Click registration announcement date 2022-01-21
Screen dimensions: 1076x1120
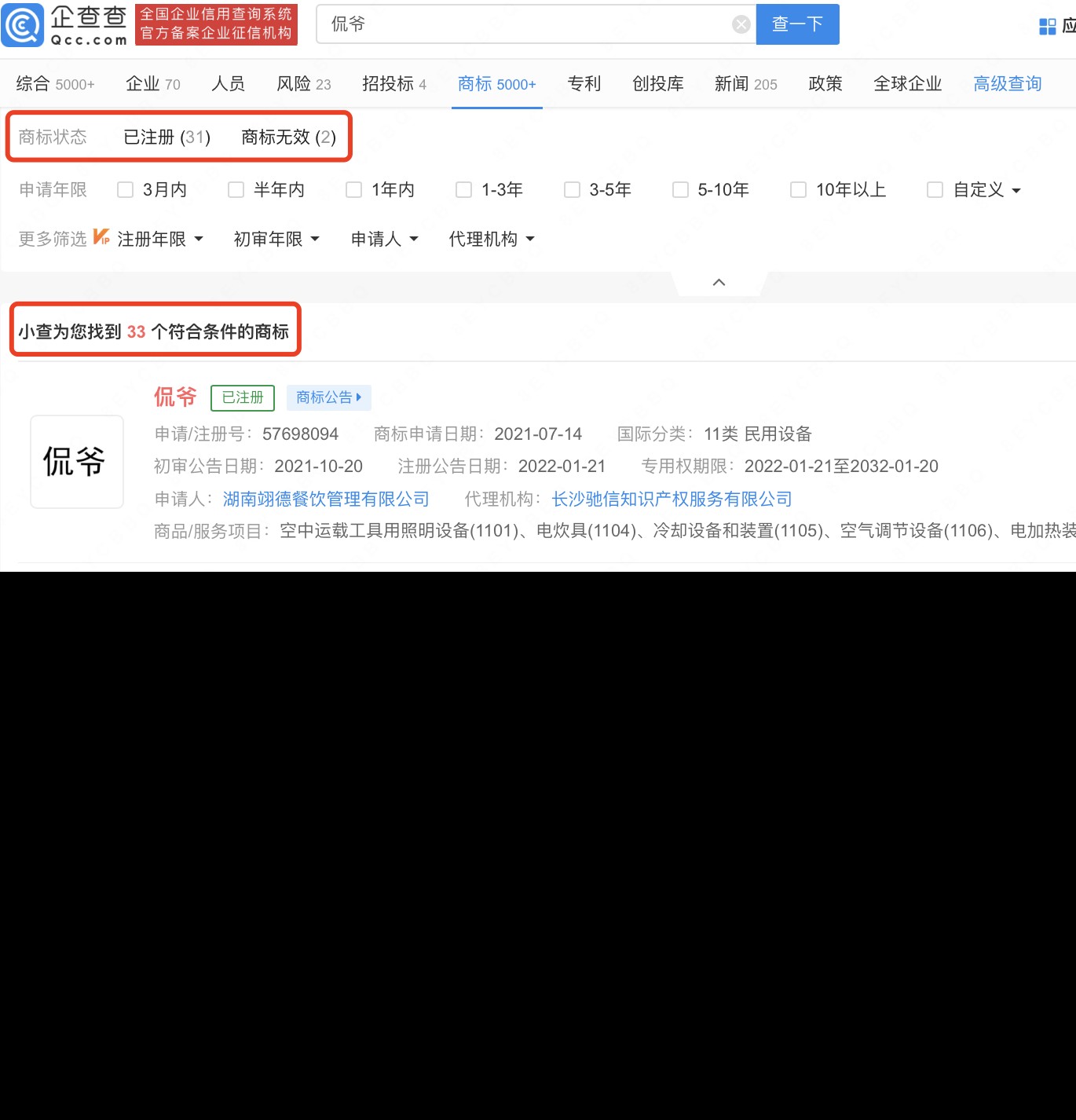point(562,466)
